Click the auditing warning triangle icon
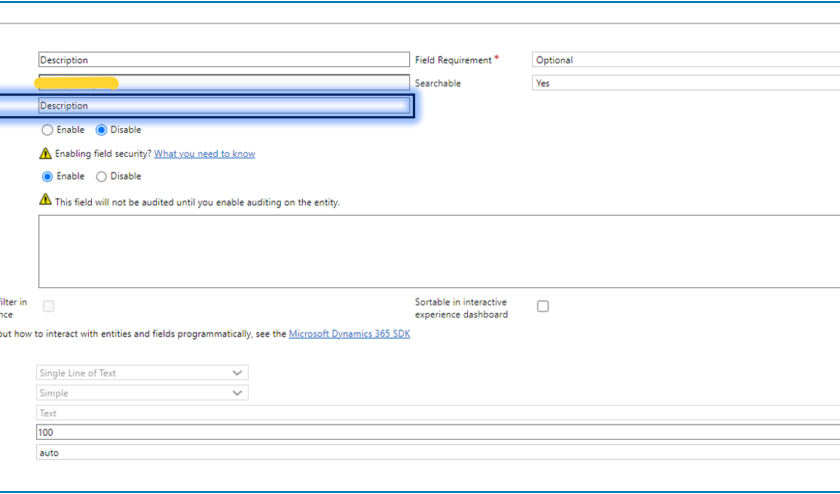Viewport: 840px width, 494px height. point(44,201)
